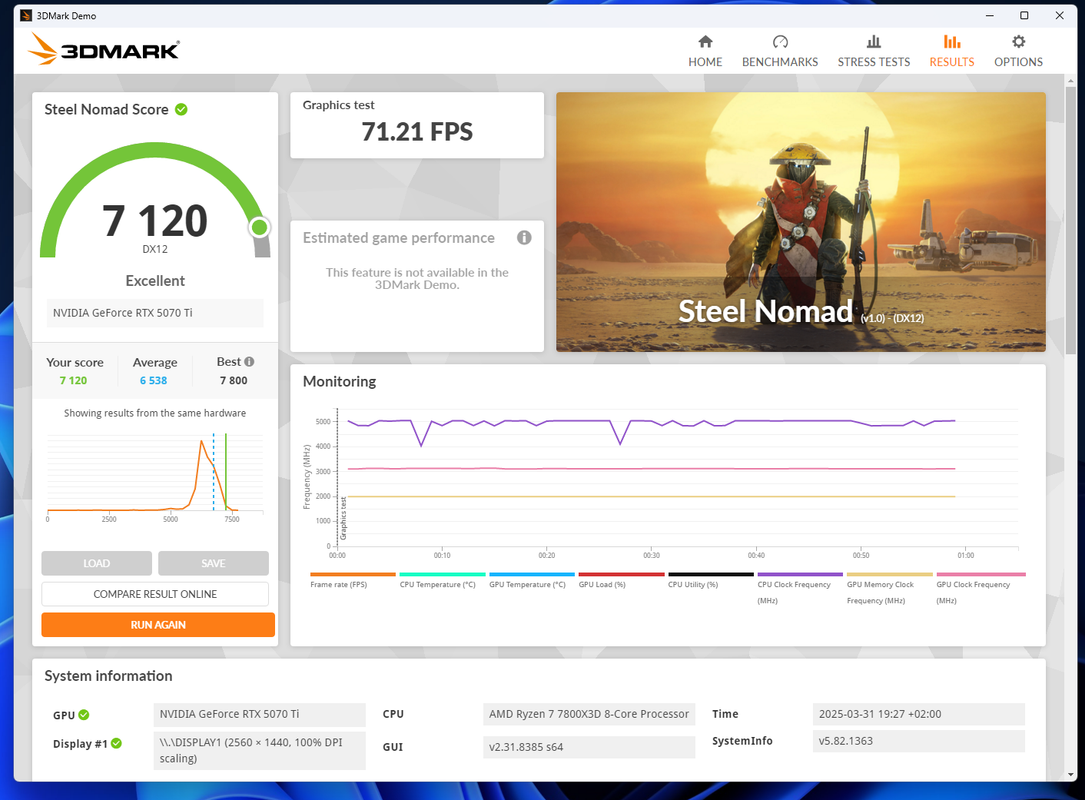The height and width of the screenshot is (800, 1085).
Task: Toggle the GPU Clock Frequency legend
Action: (x=981, y=588)
